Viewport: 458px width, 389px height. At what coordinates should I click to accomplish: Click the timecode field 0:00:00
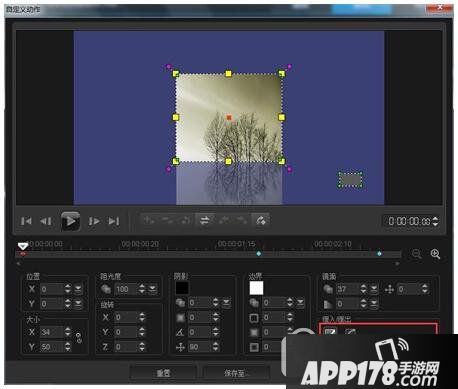click(x=409, y=221)
